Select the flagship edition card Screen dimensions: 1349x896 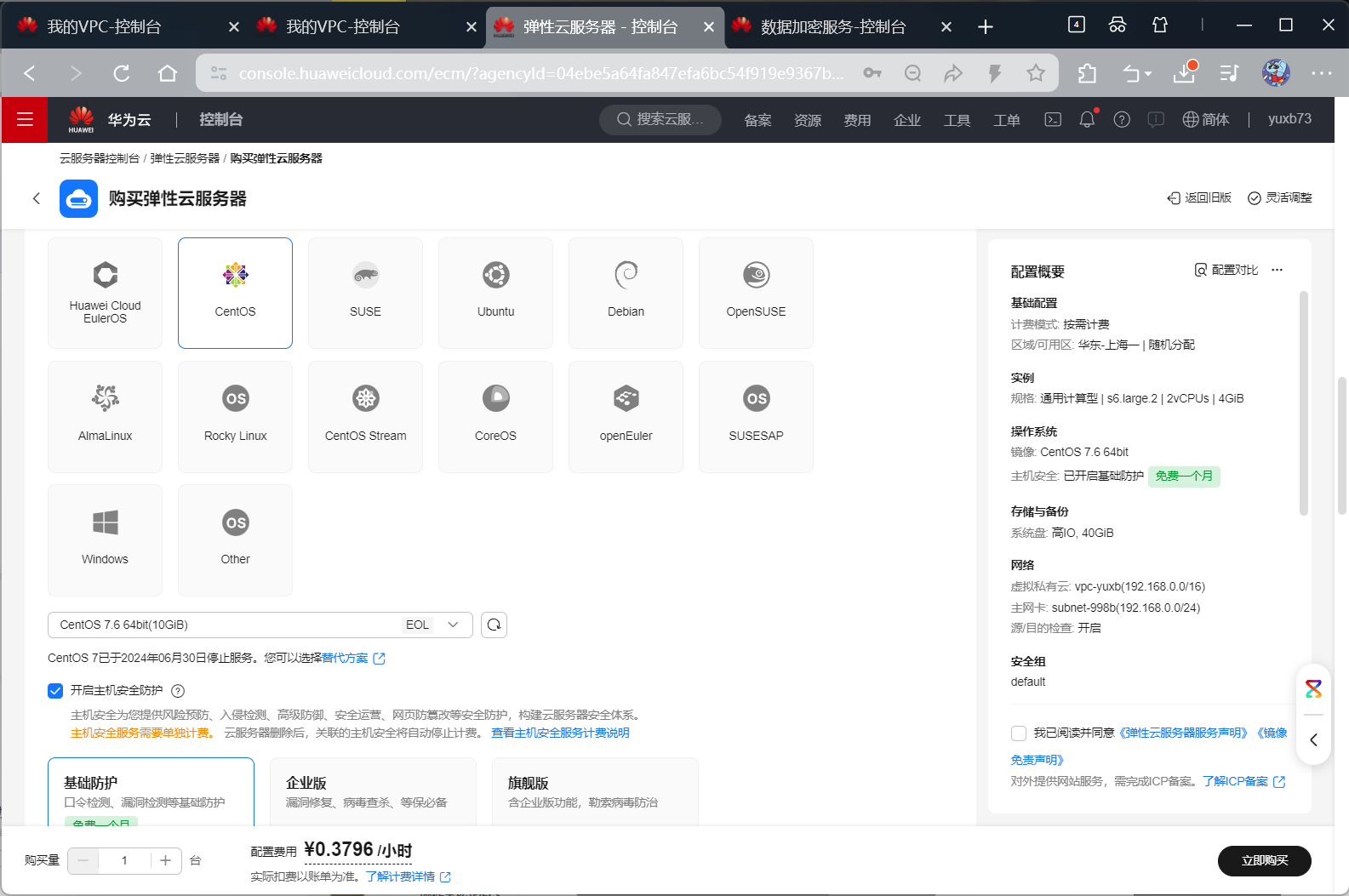(x=595, y=791)
